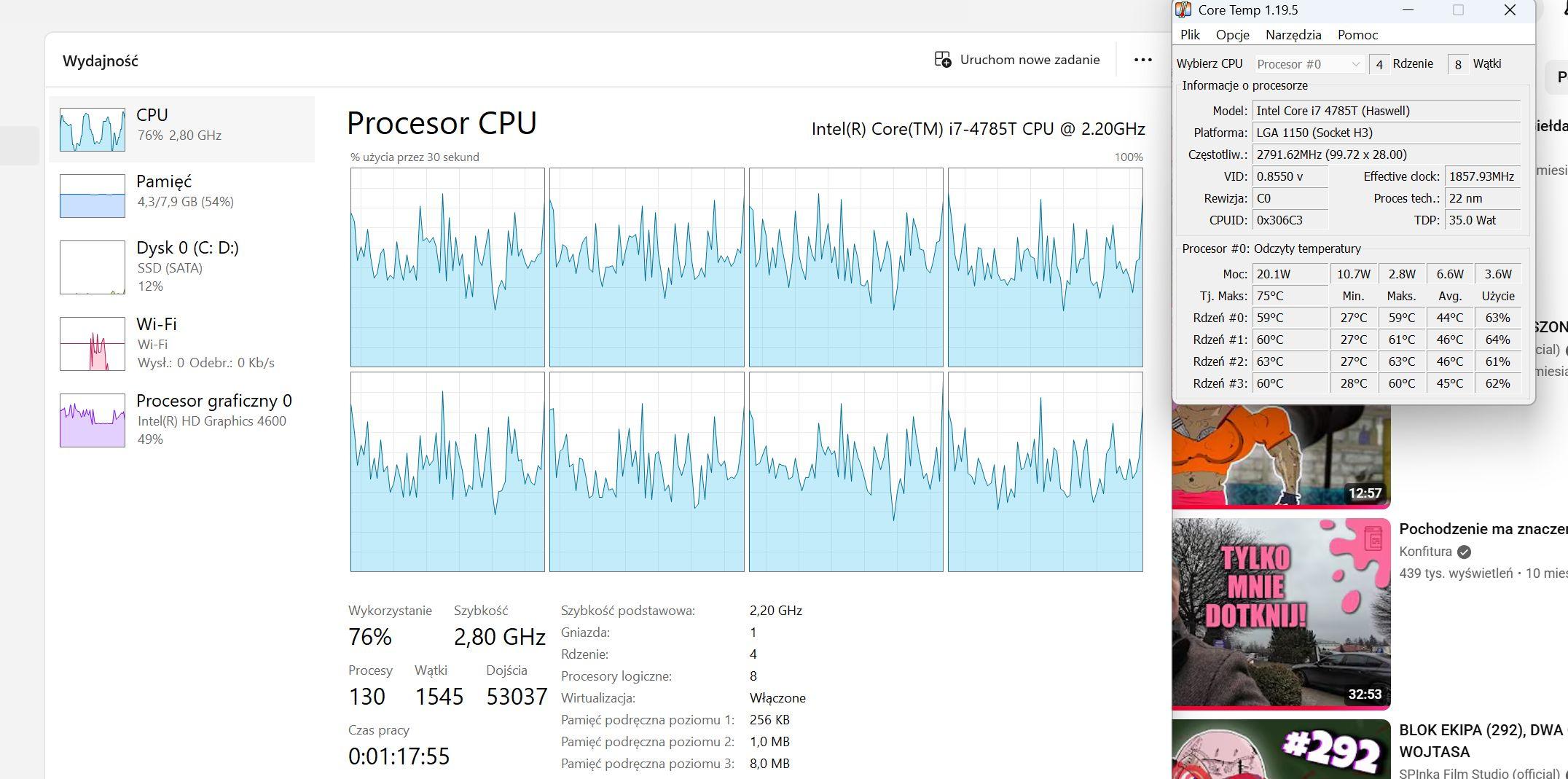
Task: Click the Model field showing Intel Core i7 4785T
Action: pos(1387,111)
